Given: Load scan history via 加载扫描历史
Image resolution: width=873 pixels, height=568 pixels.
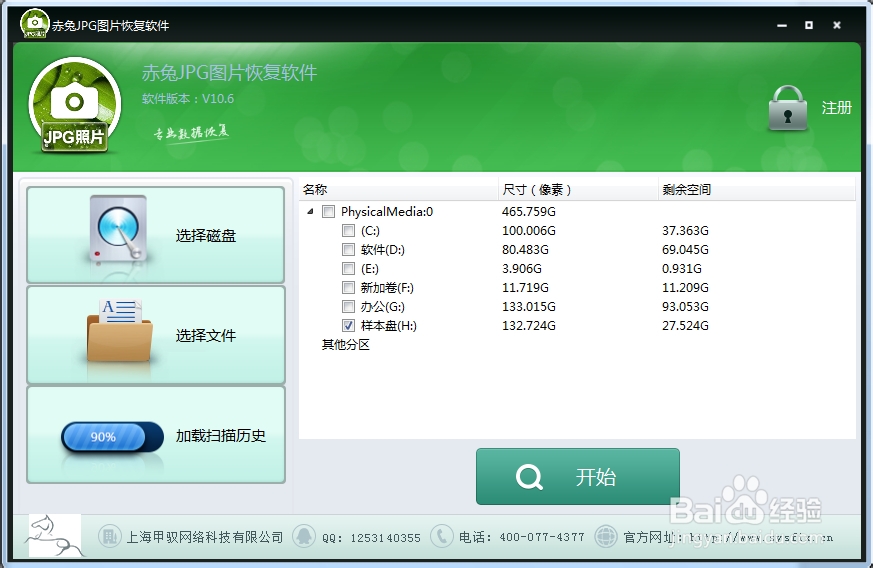Looking at the screenshot, I should 156,435.
